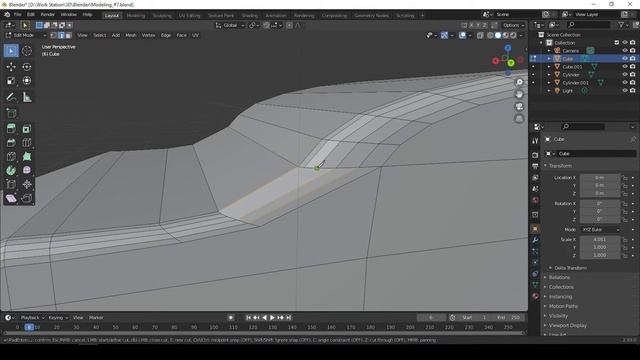
Task: Switch to vertex select mode
Action: [53, 36]
